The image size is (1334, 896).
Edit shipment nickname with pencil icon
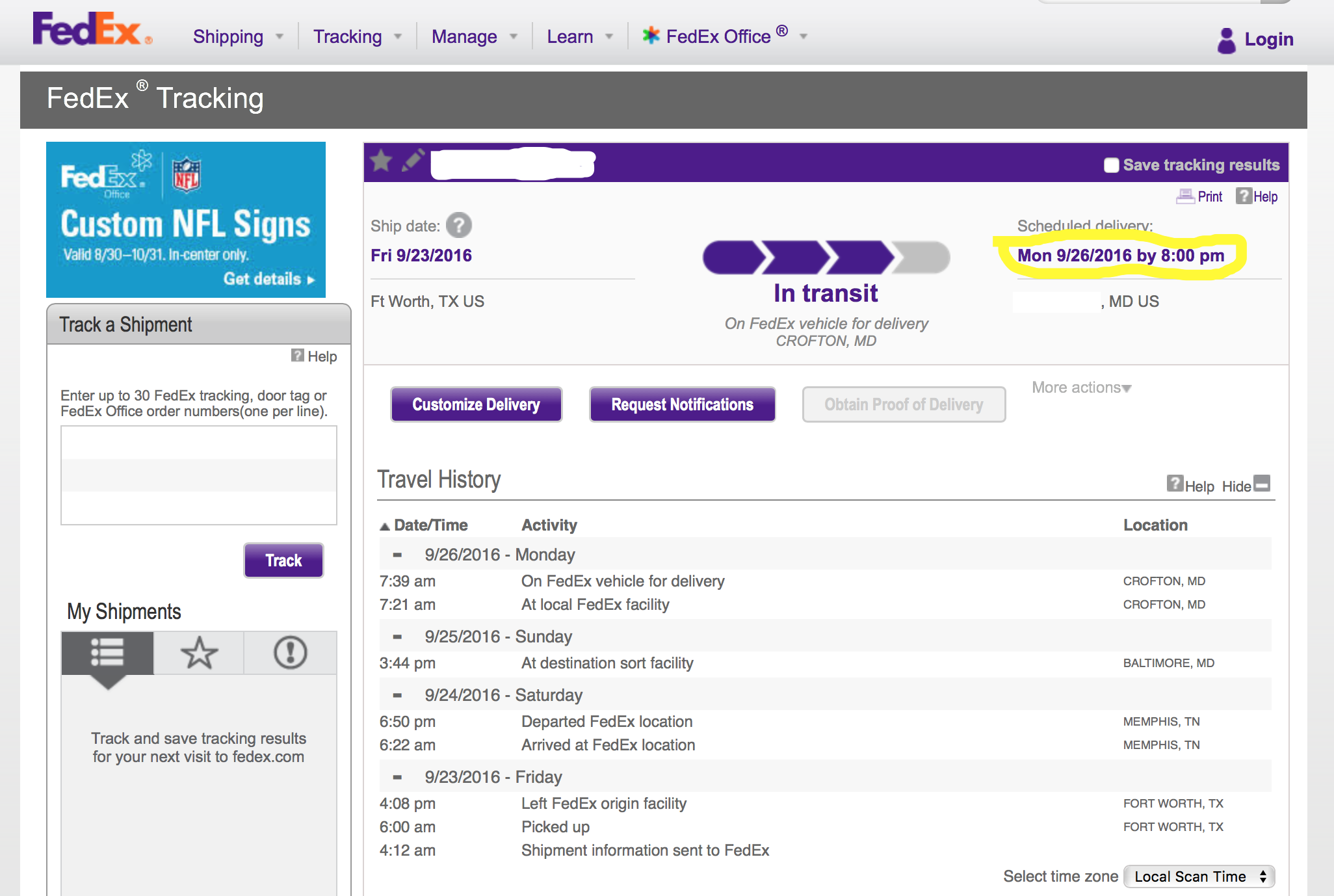[413, 160]
